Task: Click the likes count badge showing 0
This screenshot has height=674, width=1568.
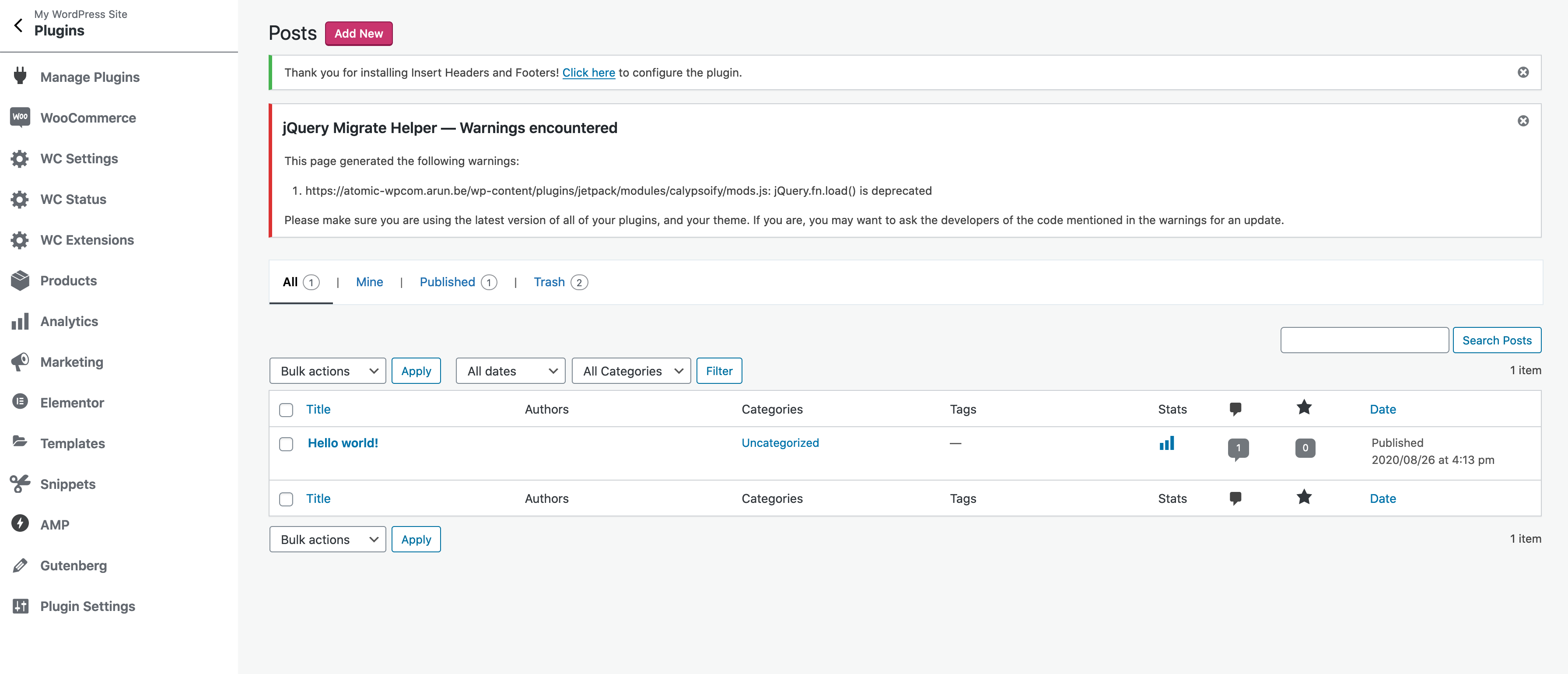Action: 1305,448
